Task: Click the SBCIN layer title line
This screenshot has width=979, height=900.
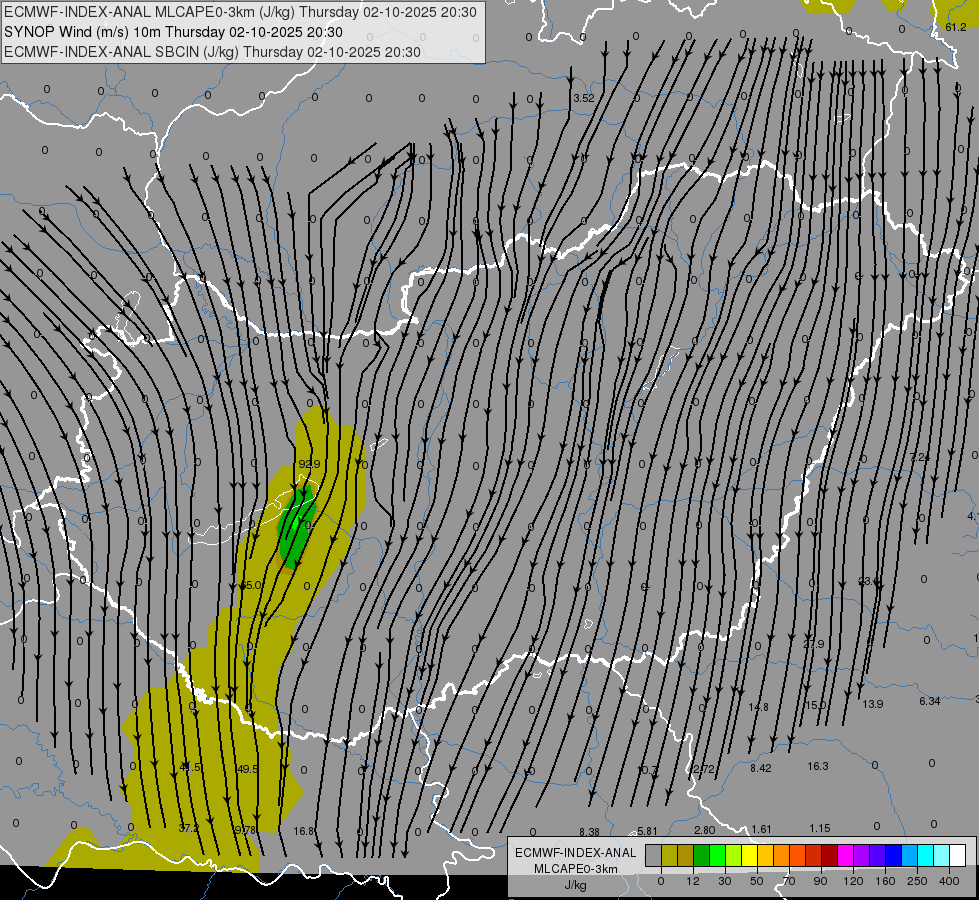Action: point(212,52)
